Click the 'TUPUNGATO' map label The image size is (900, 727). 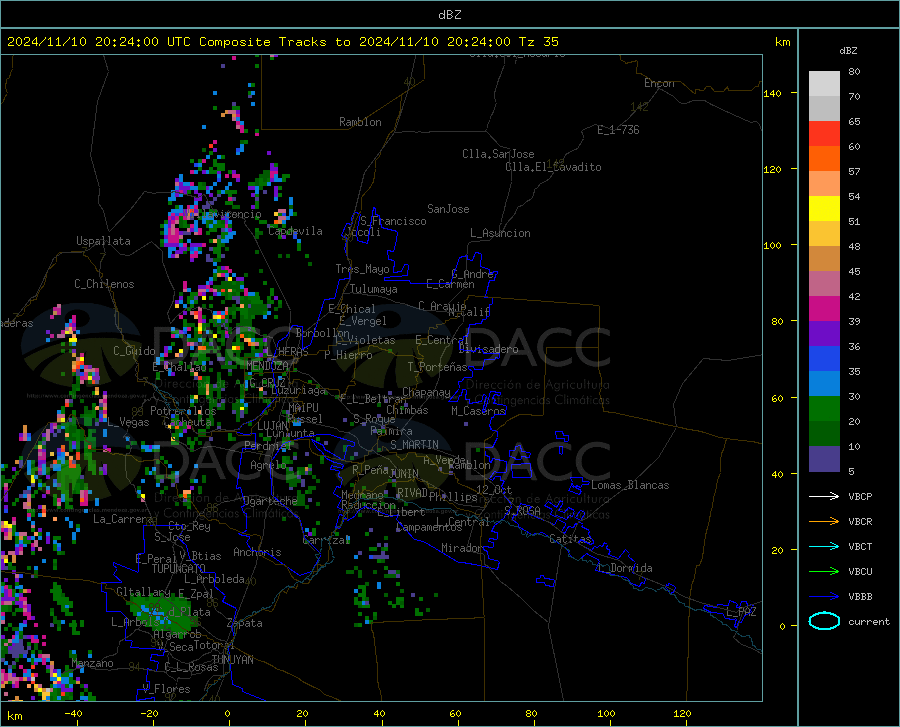point(179,569)
